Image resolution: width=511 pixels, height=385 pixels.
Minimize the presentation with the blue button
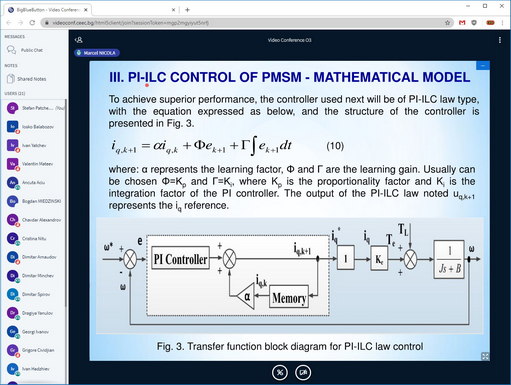click(x=483, y=66)
